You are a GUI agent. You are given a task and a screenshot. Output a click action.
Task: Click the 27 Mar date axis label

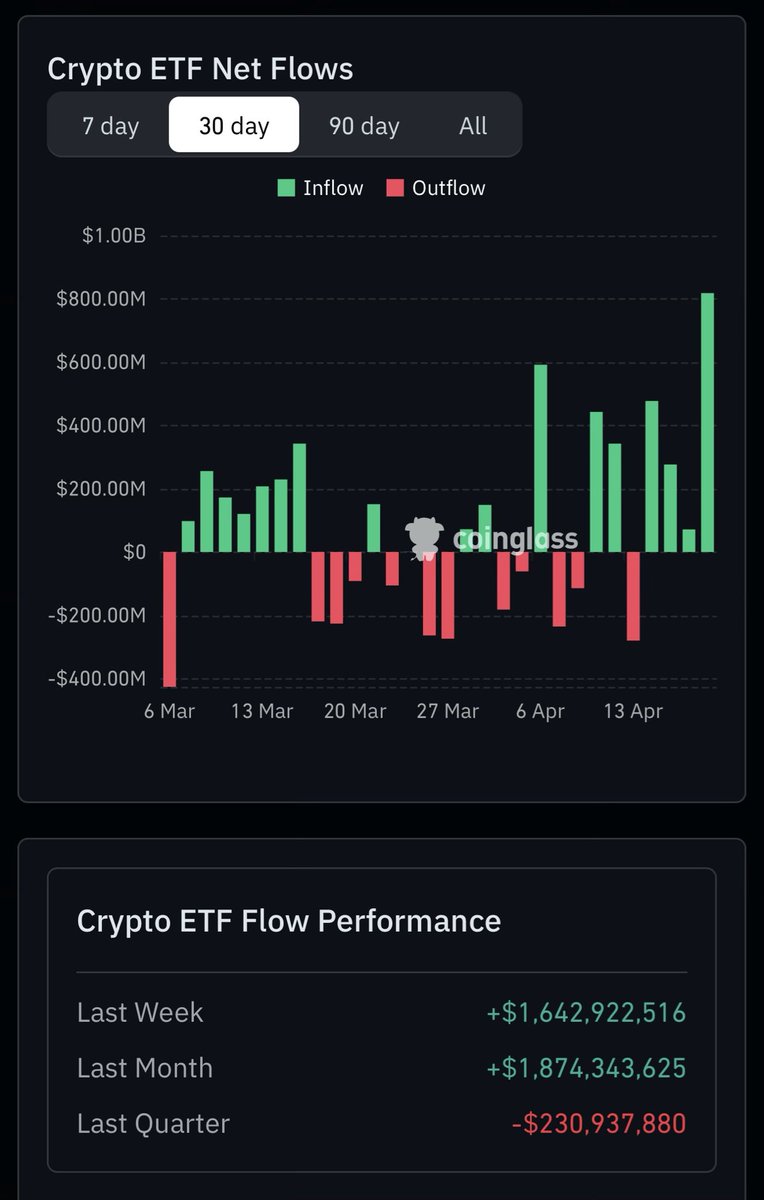click(x=448, y=711)
